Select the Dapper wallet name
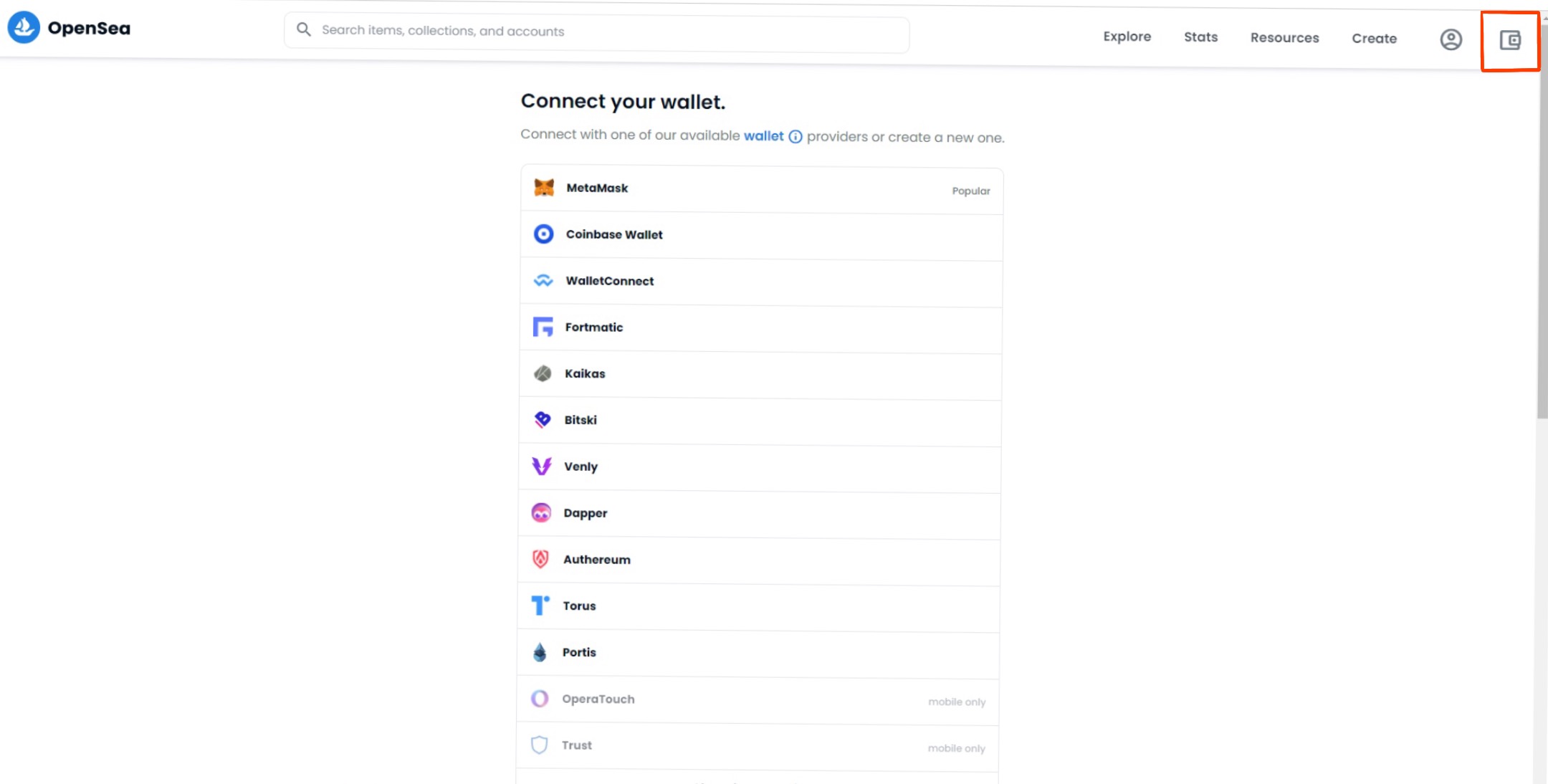This screenshot has width=1548, height=784. point(586,513)
